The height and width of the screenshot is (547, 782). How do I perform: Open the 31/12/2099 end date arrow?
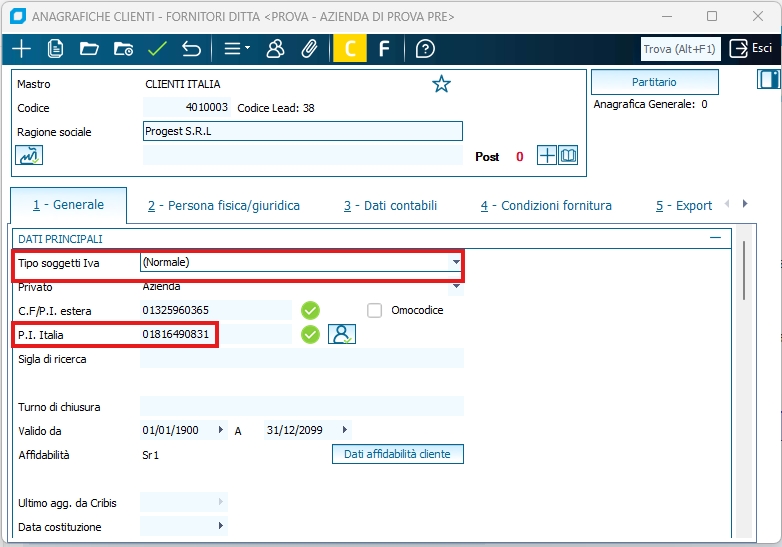345,429
